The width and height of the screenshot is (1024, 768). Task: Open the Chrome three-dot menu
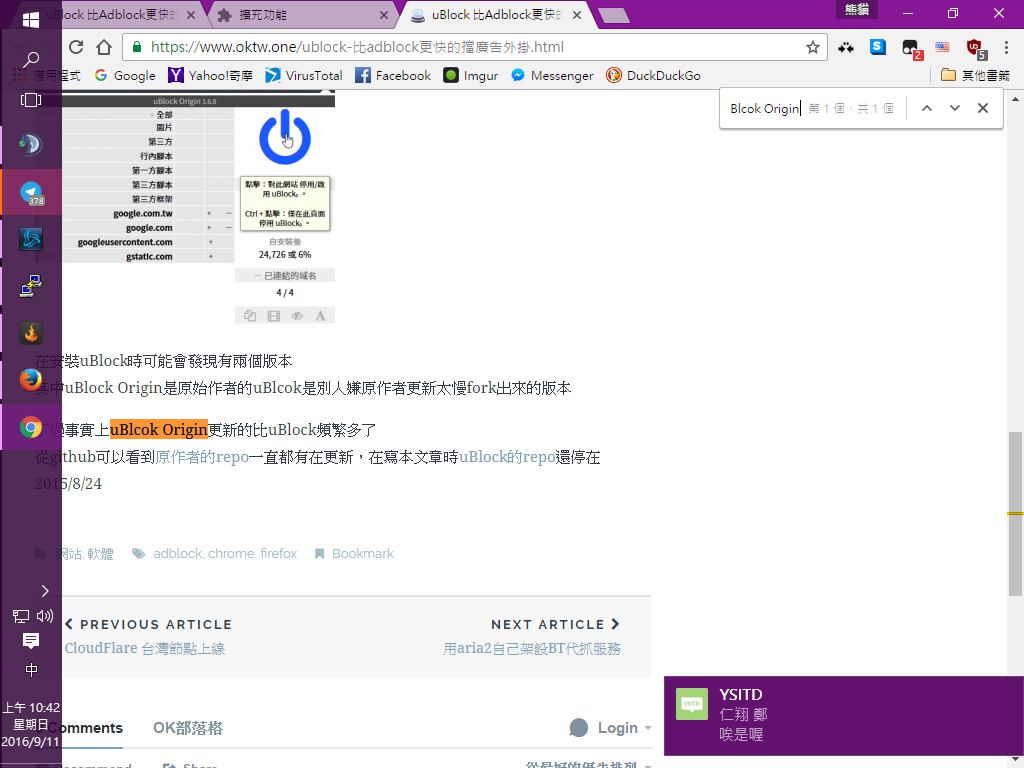1006,47
